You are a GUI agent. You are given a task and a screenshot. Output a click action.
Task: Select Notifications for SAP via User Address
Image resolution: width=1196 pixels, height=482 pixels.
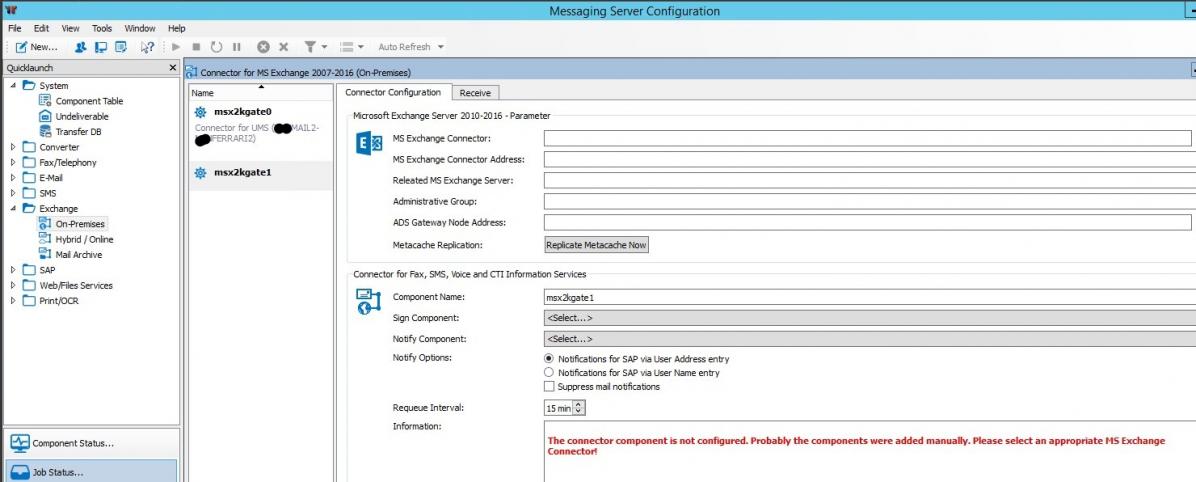(548, 358)
